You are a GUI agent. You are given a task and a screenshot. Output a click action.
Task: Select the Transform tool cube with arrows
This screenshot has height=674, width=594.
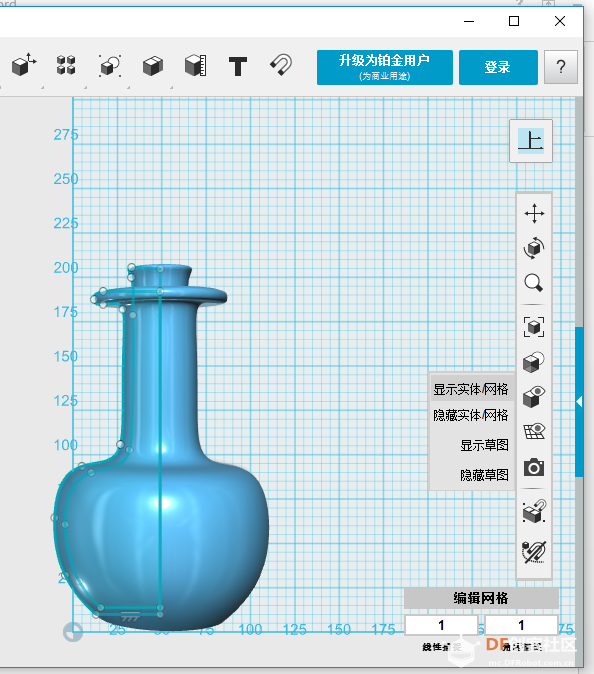24,65
